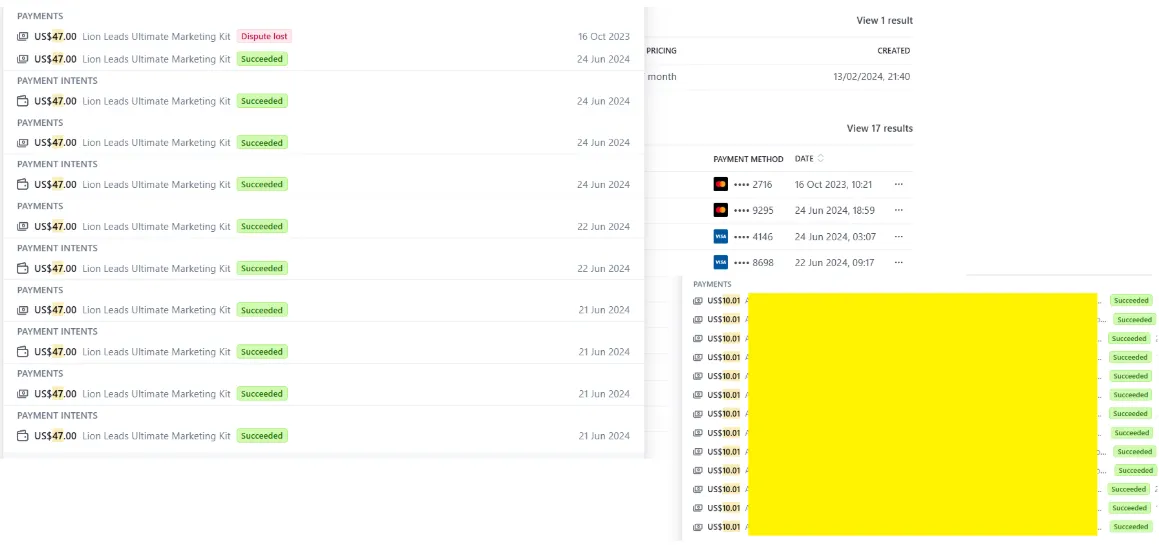Click the created date 13/02/2024, 21:40
The height and width of the screenshot is (545, 1159).
(x=871, y=77)
